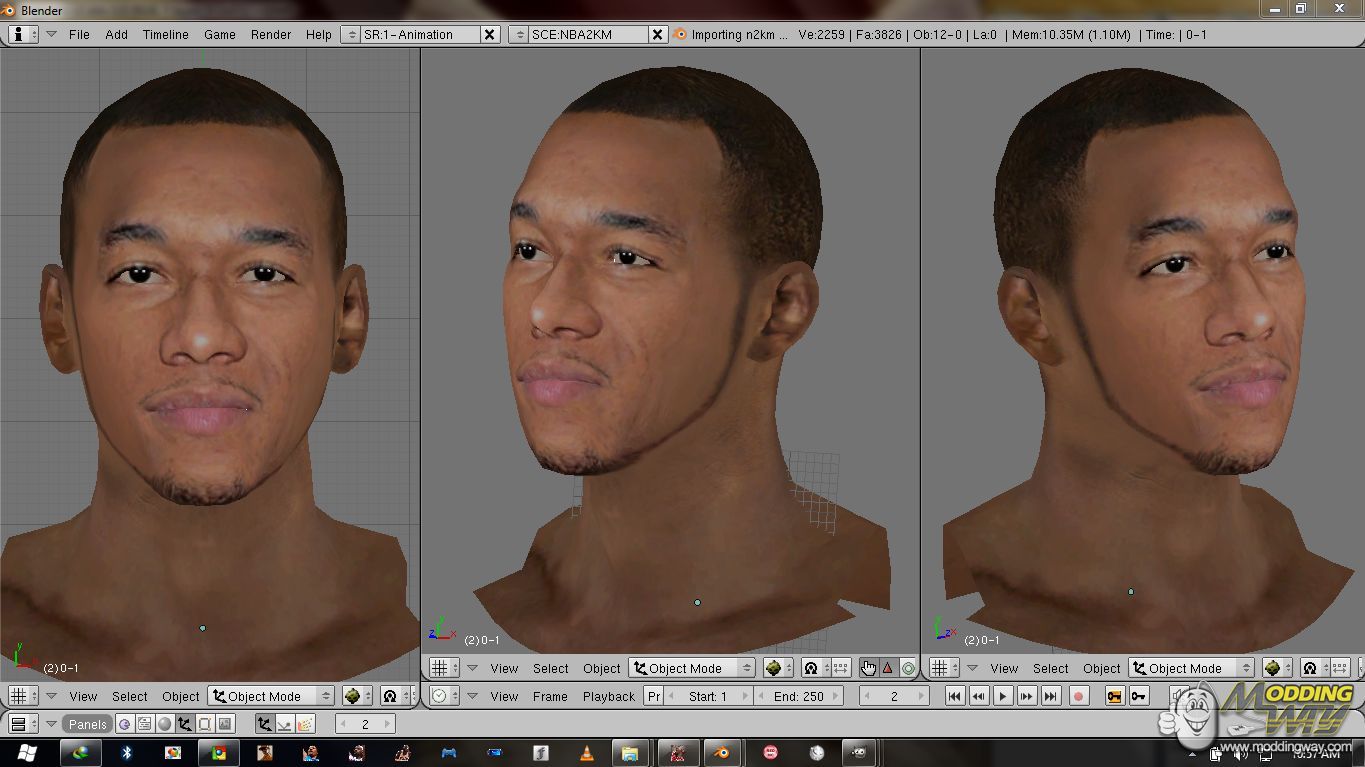The height and width of the screenshot is (767, 1365).
Task: Open Object Mode dropdown in left viewport
Action: tap(271, 696)
